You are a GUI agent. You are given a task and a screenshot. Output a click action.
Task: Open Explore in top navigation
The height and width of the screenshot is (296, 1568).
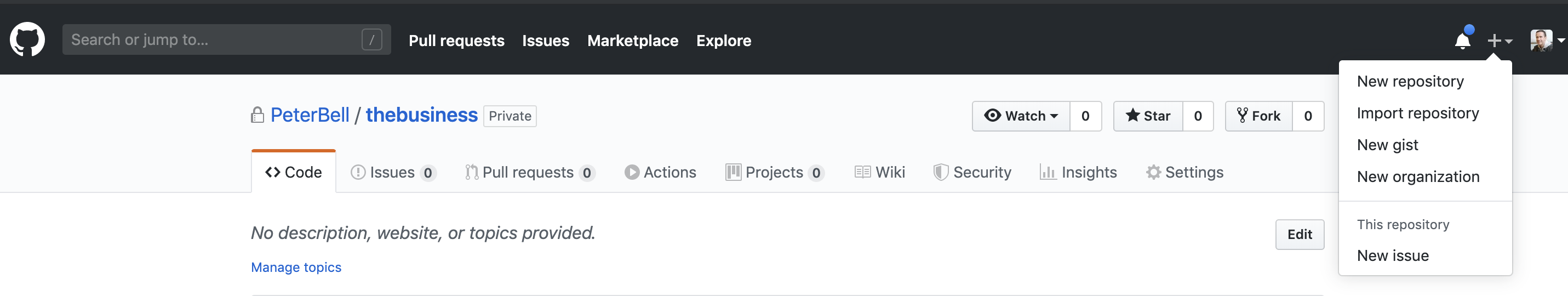[x=724, y=41]
